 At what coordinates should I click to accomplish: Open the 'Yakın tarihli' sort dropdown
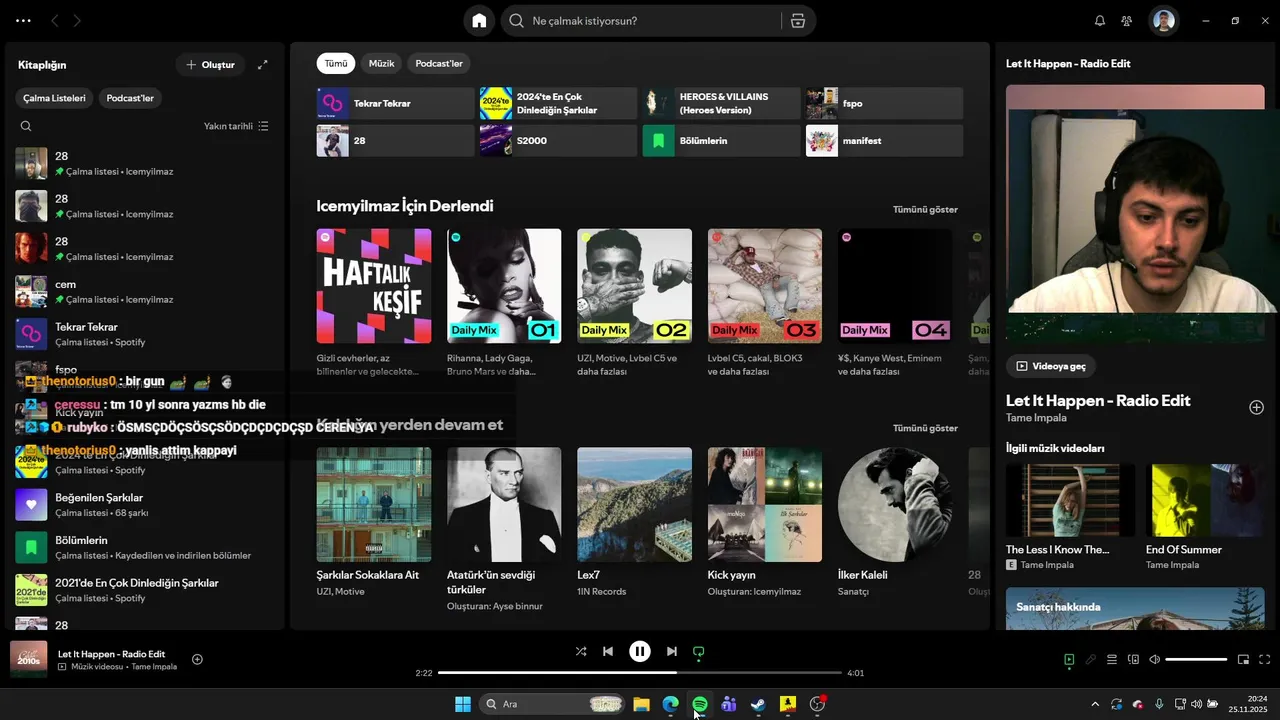coord(236,126)
